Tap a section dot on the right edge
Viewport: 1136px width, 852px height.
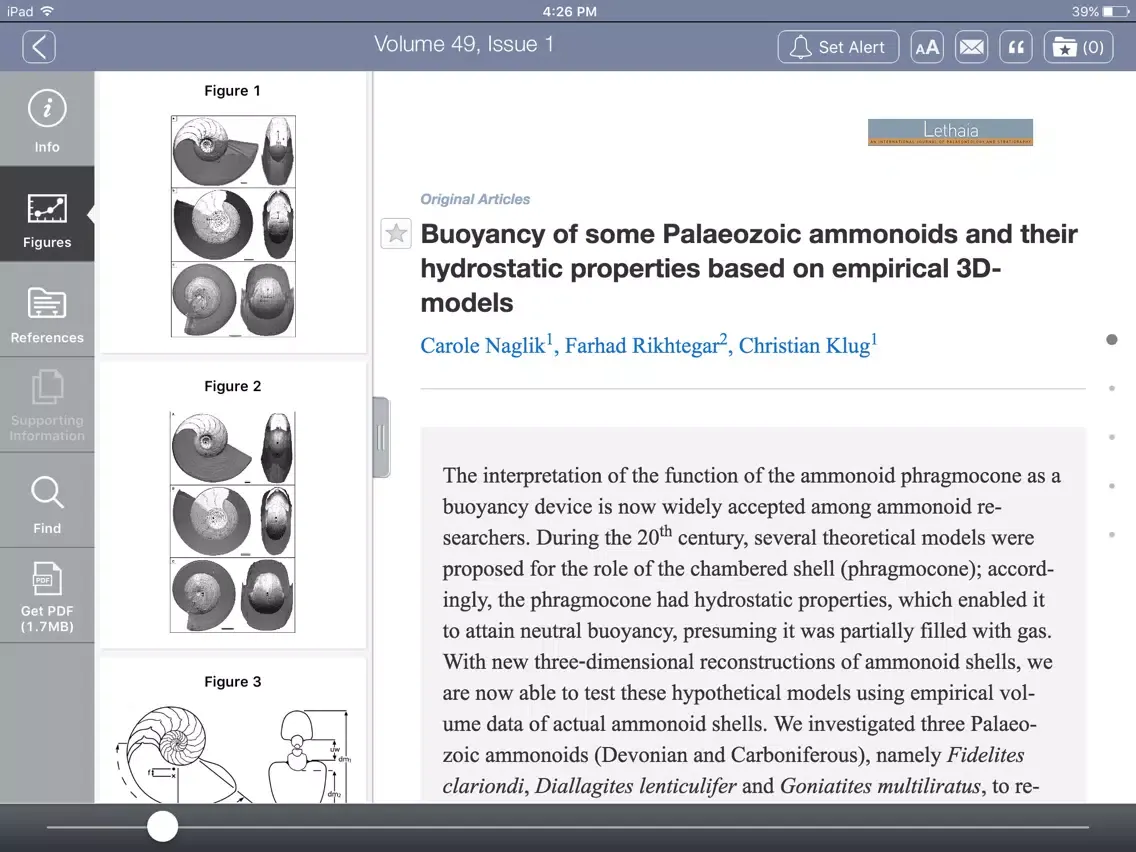pyautogui.click(x=1112, y=339)
